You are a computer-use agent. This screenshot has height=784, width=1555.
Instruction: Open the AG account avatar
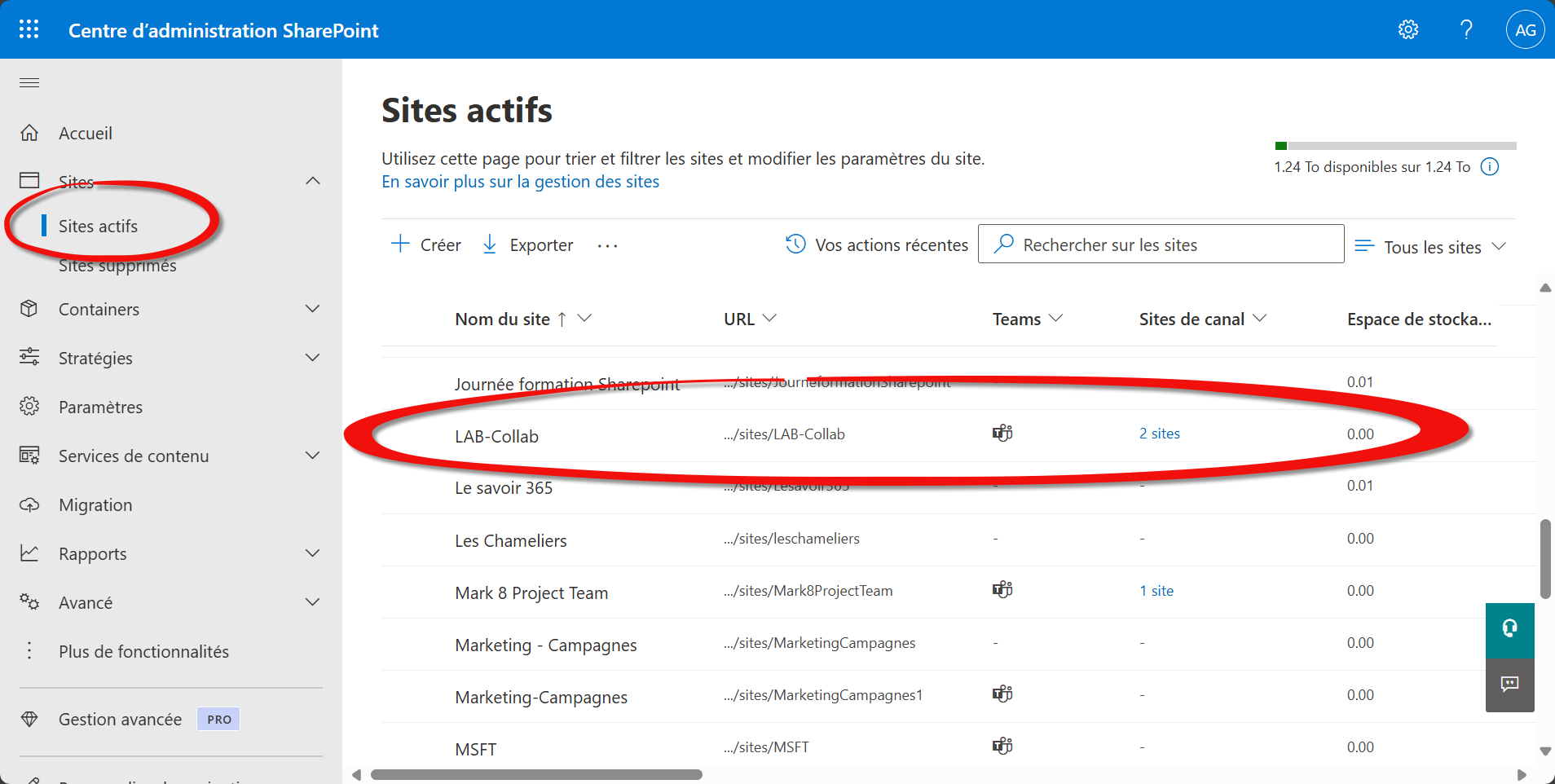point(1525,30)
